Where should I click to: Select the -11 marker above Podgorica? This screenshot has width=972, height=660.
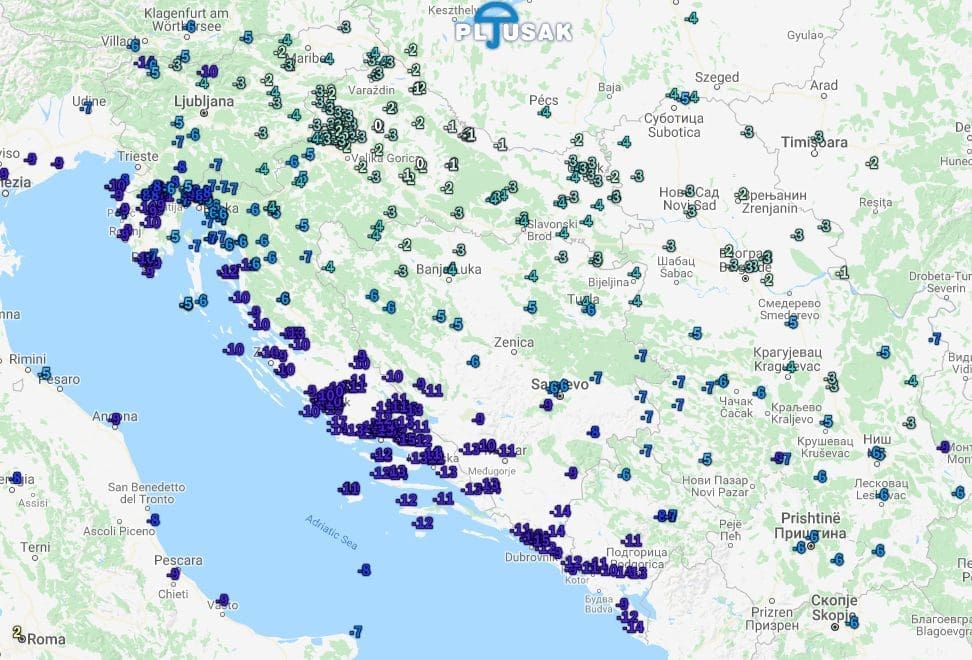click(x=631, y=540)
